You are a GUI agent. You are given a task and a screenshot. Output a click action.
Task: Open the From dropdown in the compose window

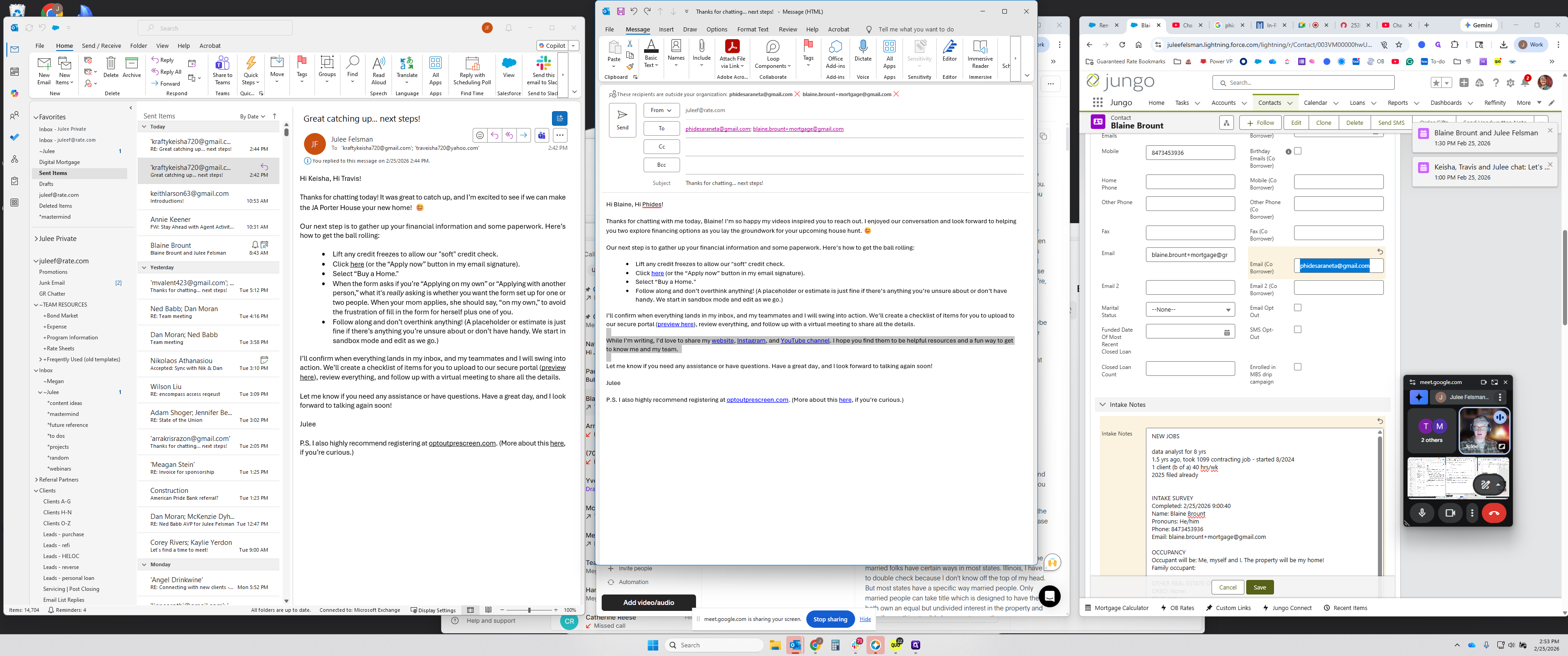pos(661,110)
